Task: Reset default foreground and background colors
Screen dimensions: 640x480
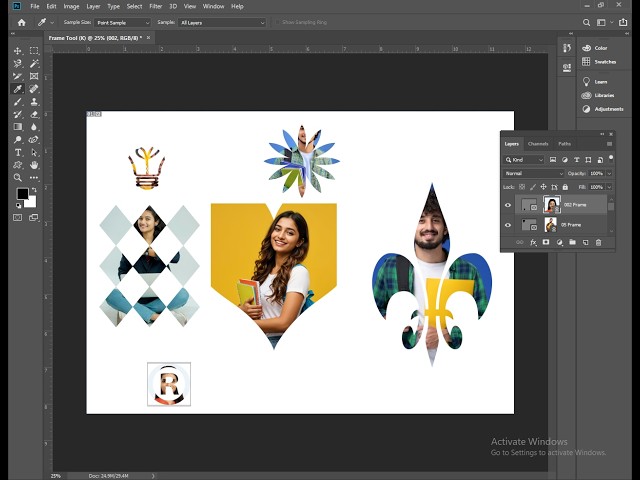Action: (18, 205)
